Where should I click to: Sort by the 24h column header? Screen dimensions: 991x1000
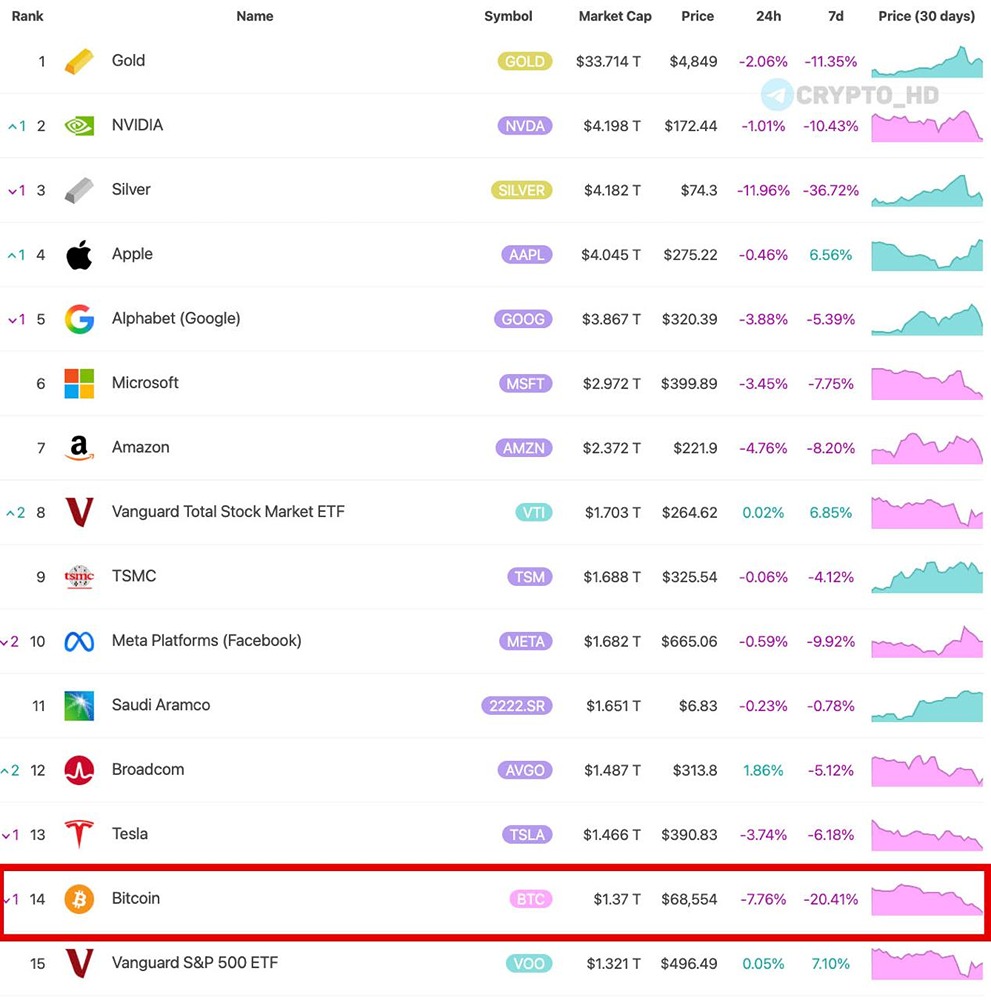(x=769, y=16)
